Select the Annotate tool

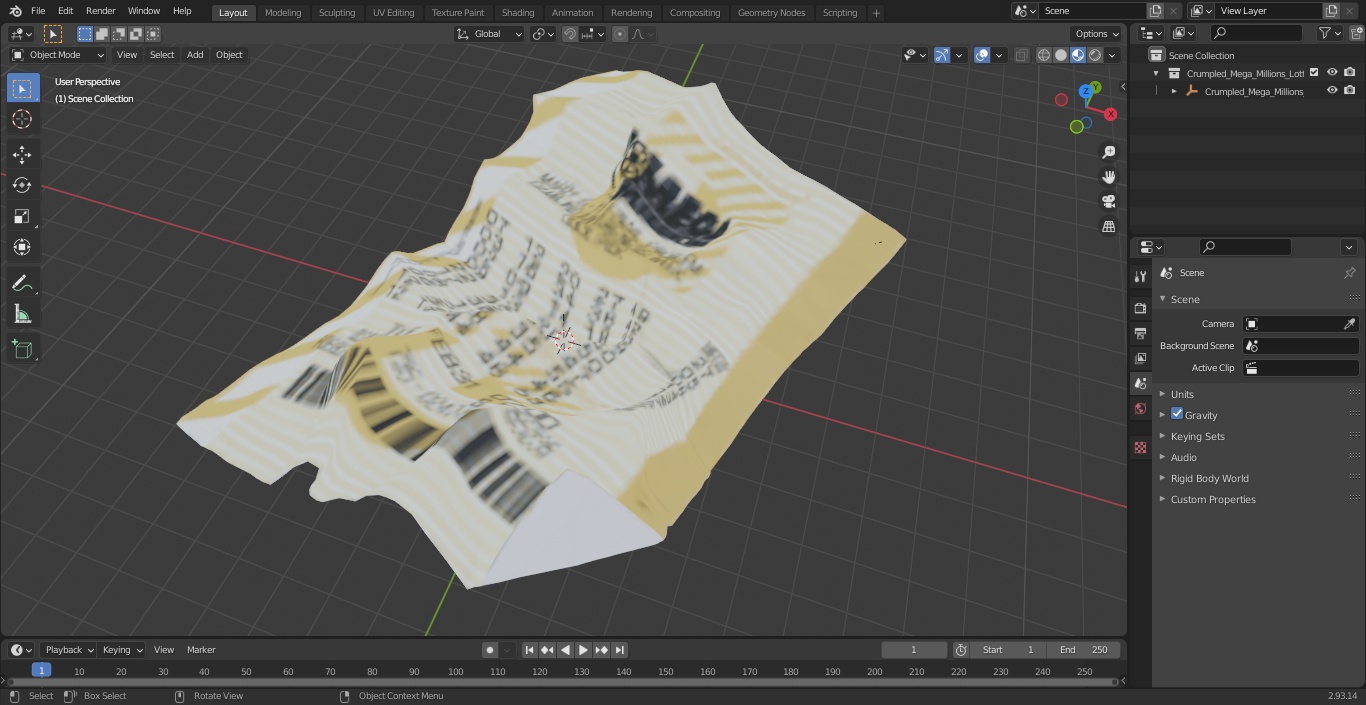tap(22, 284)
